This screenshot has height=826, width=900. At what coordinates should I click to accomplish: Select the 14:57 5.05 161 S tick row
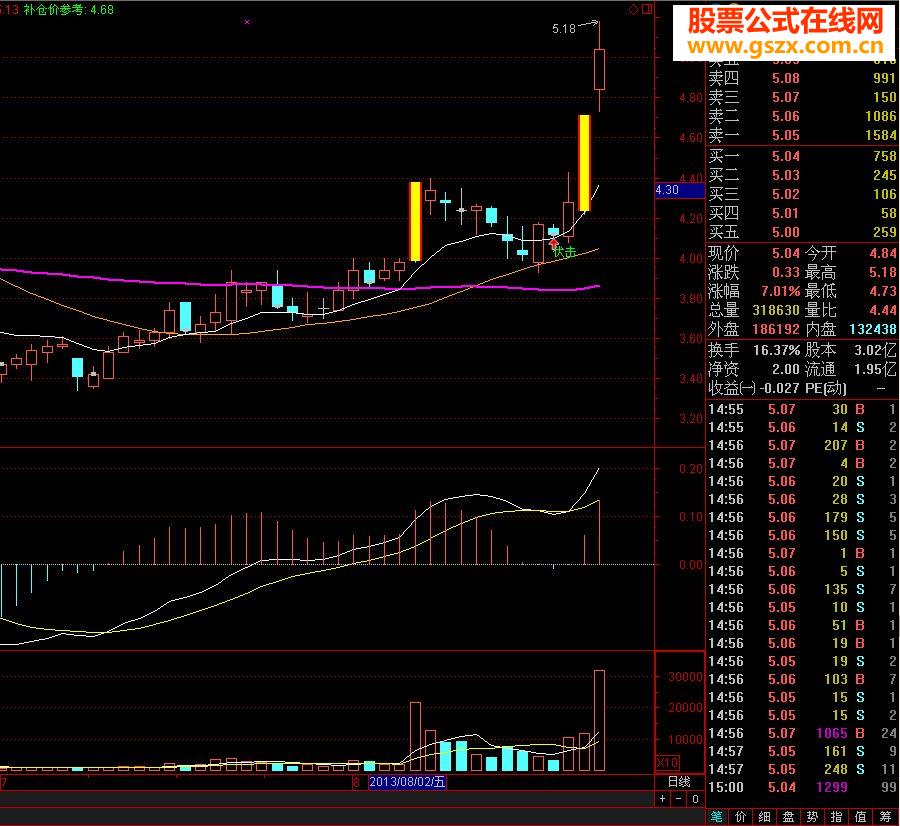pyautogui.click(x=802, y=751)
